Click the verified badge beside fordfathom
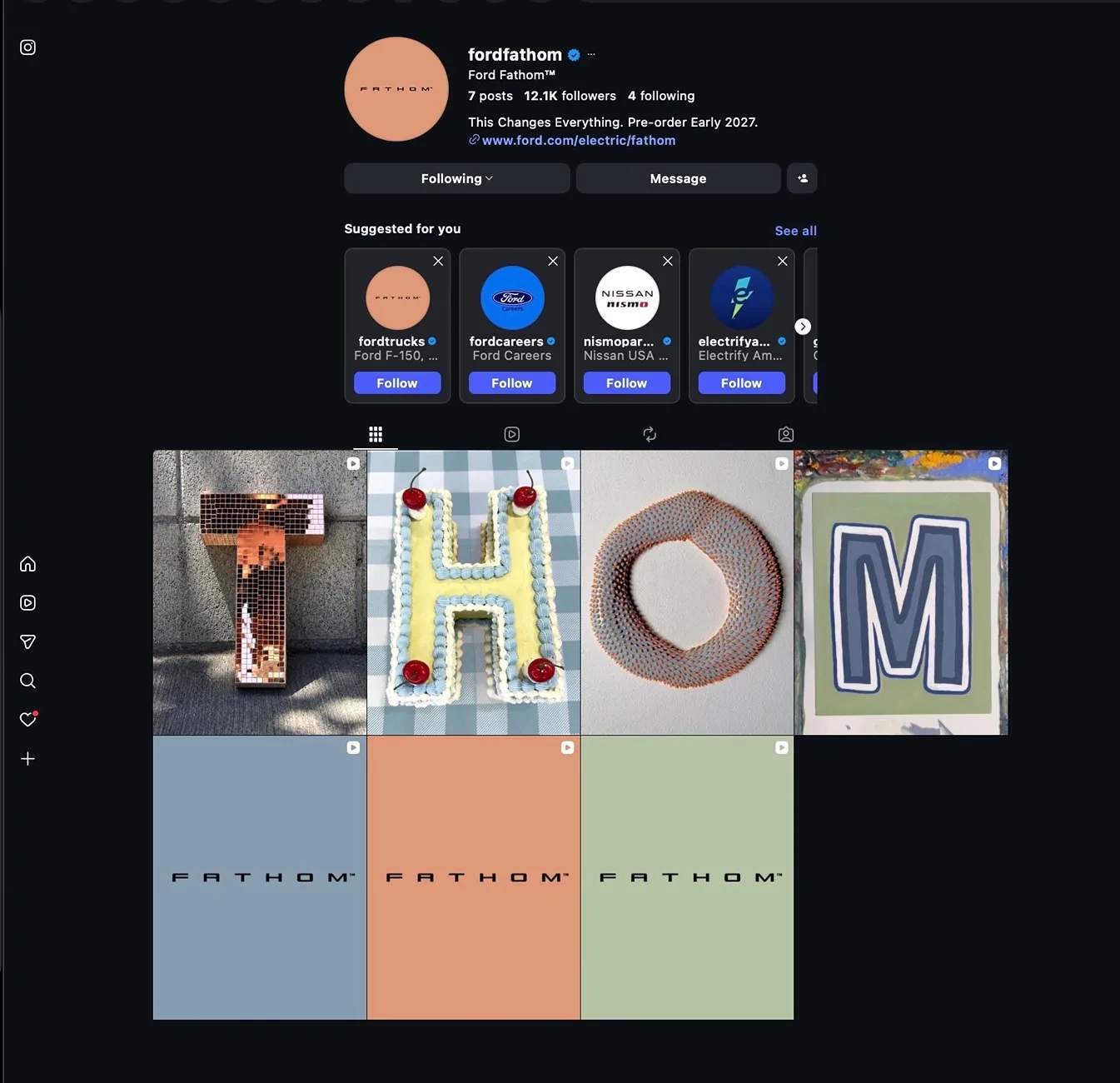This screenshot has height=1083, width=1120. click(574, 55)
